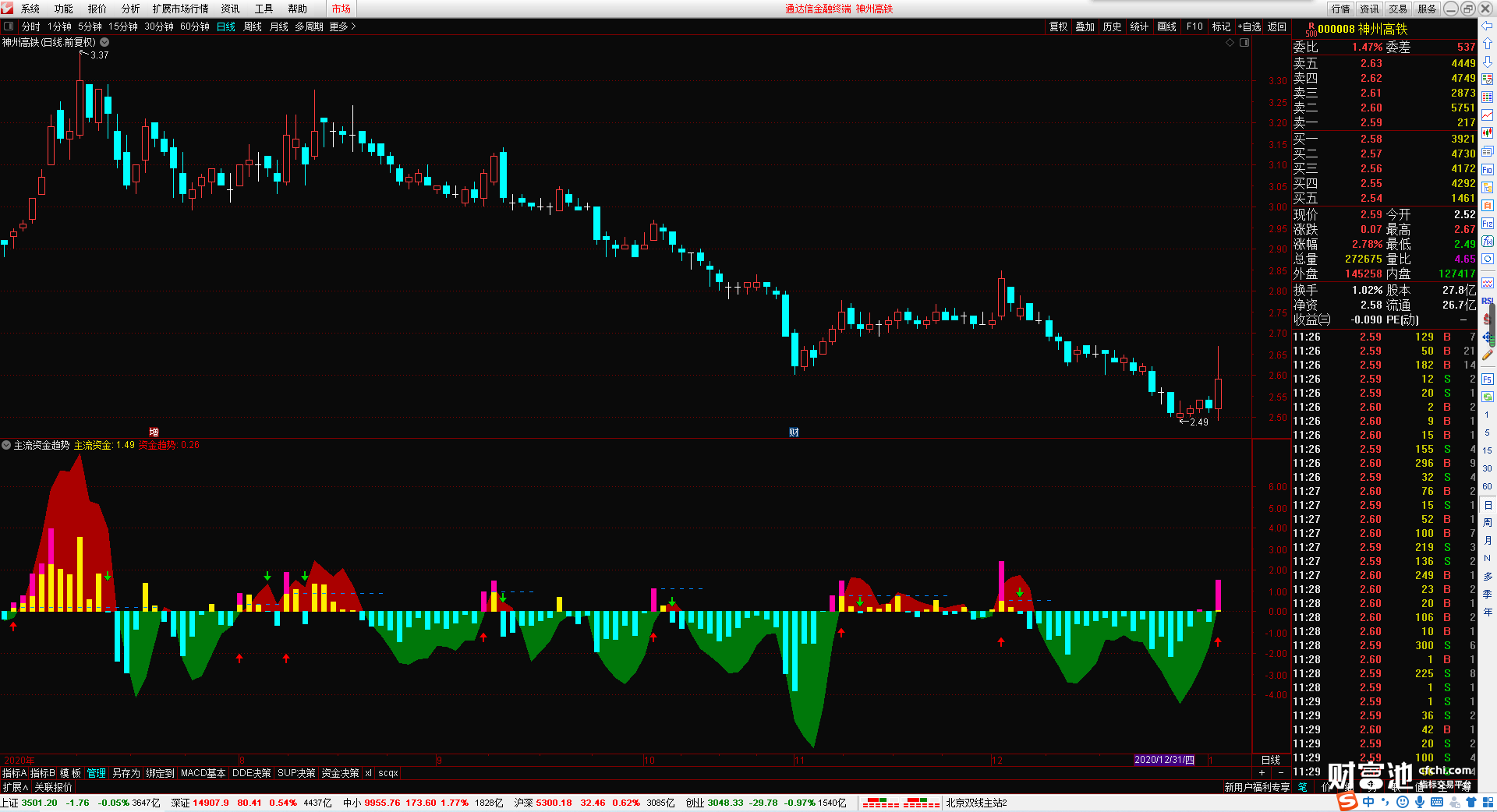This screenshot has width=1497, height=812.
Task: Open the 功能 menu
Action: 64,9
